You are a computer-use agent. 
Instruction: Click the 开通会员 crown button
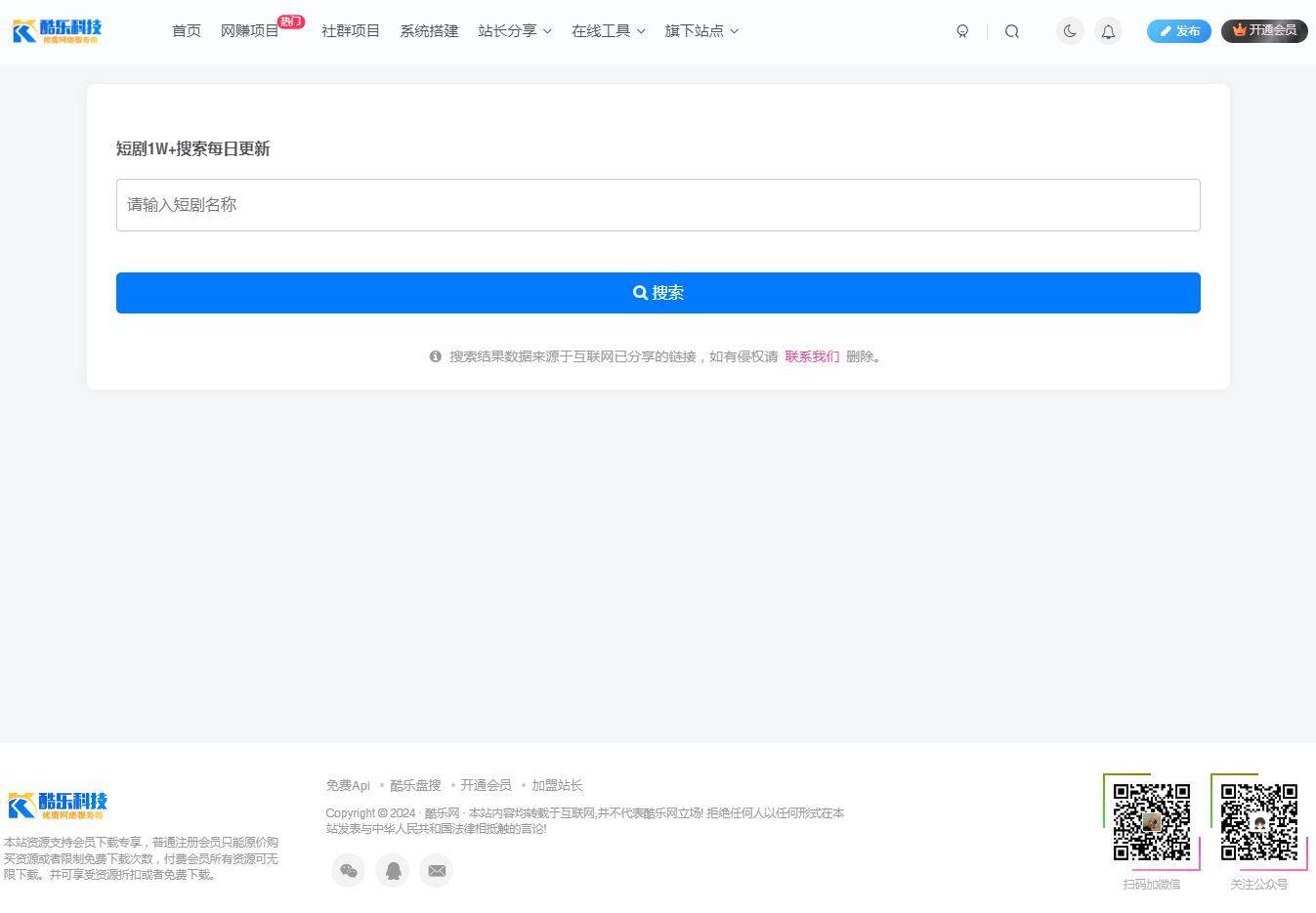1264,31
